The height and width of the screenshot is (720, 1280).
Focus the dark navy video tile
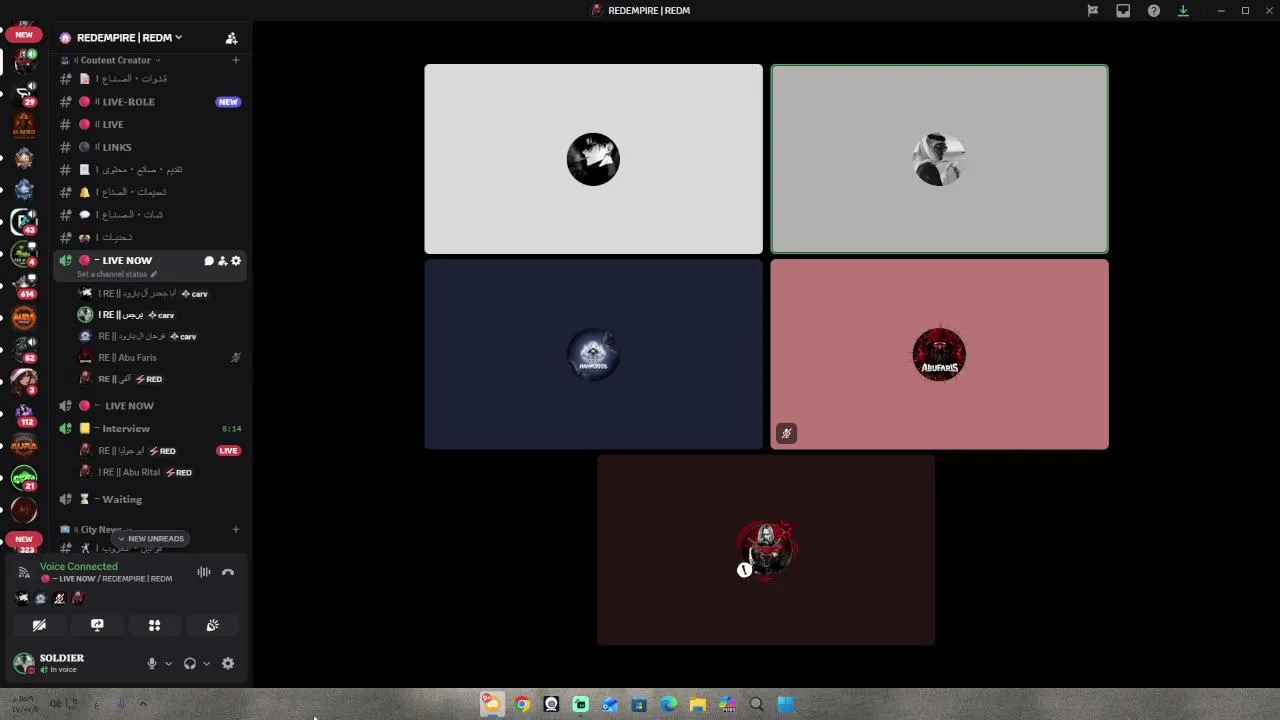(x=593, y=354)
